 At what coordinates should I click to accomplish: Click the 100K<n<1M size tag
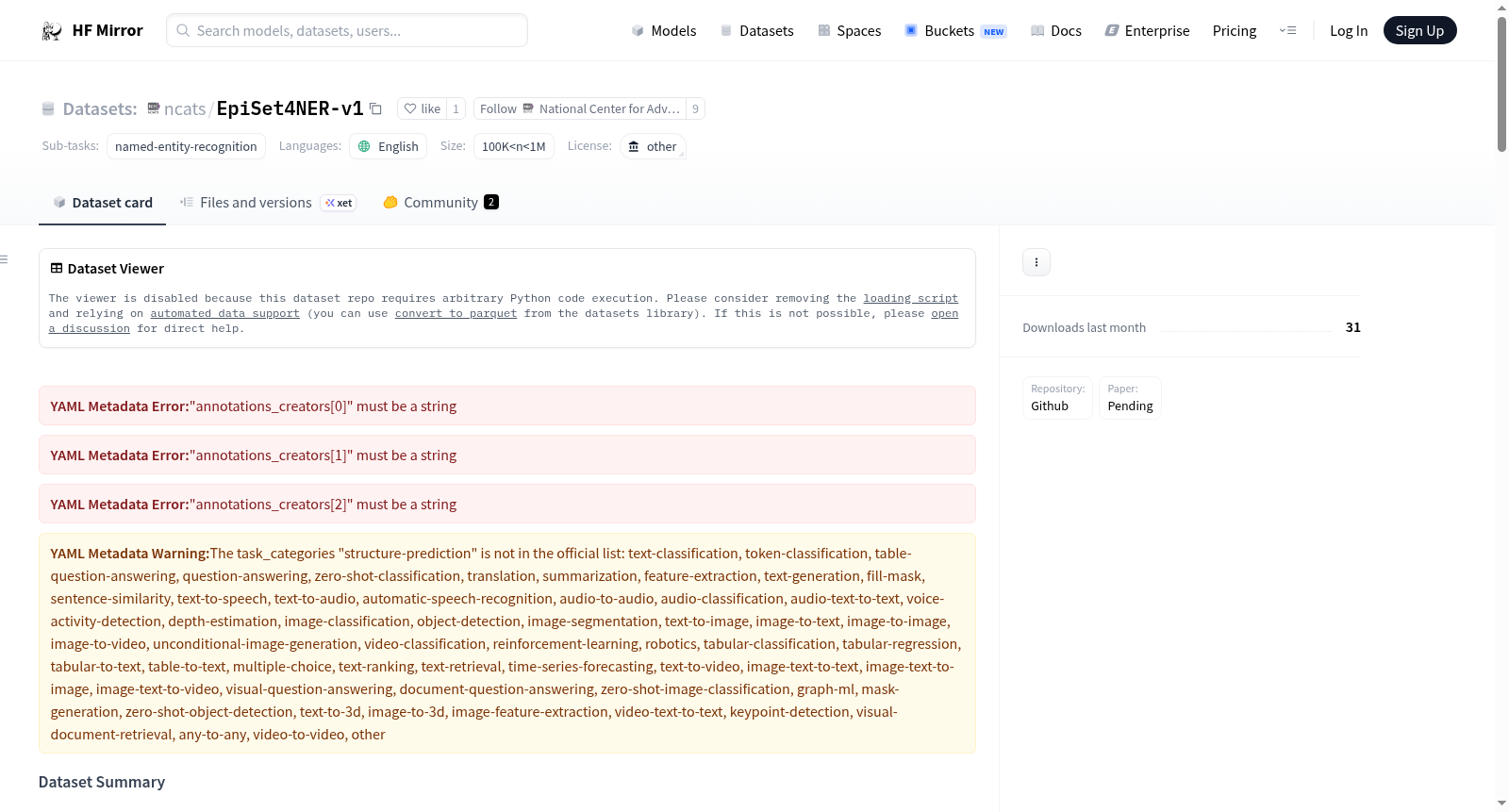point(514,146)
